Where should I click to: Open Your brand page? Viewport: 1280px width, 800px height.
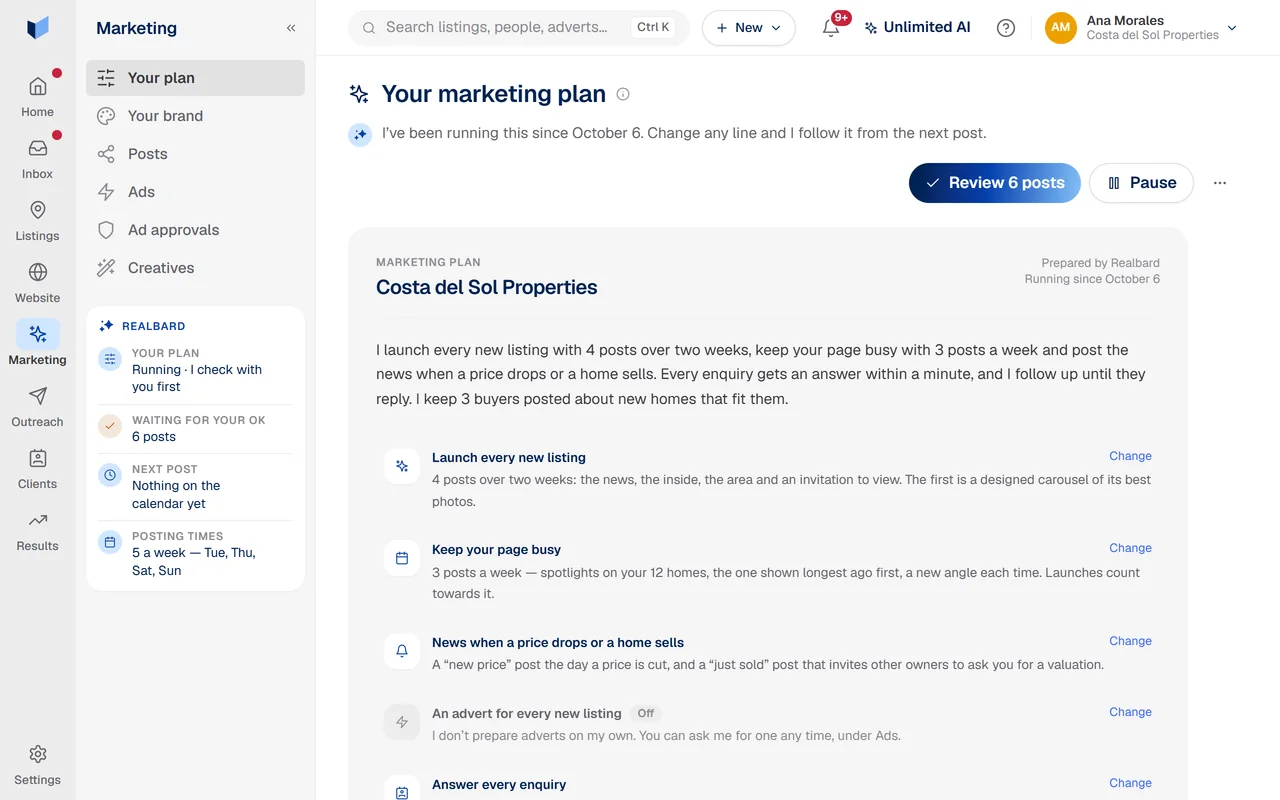coord(195,116)
